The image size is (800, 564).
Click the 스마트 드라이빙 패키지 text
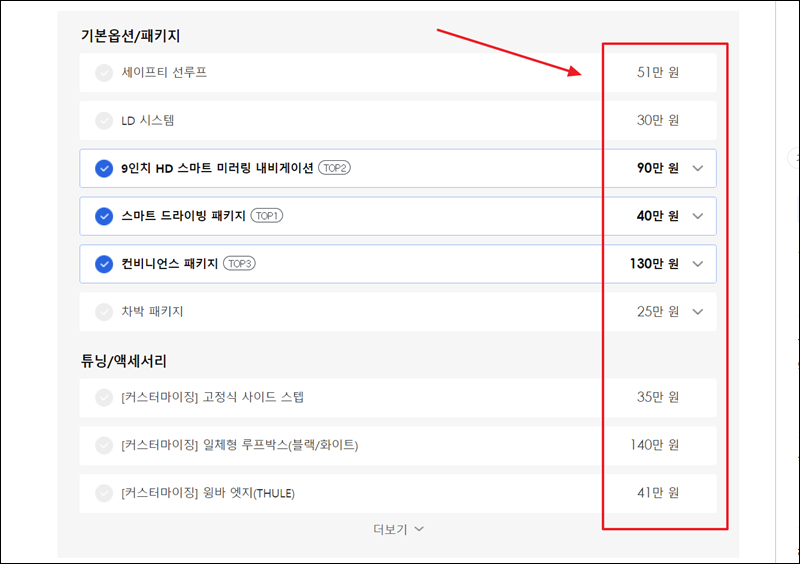point(183,216)
